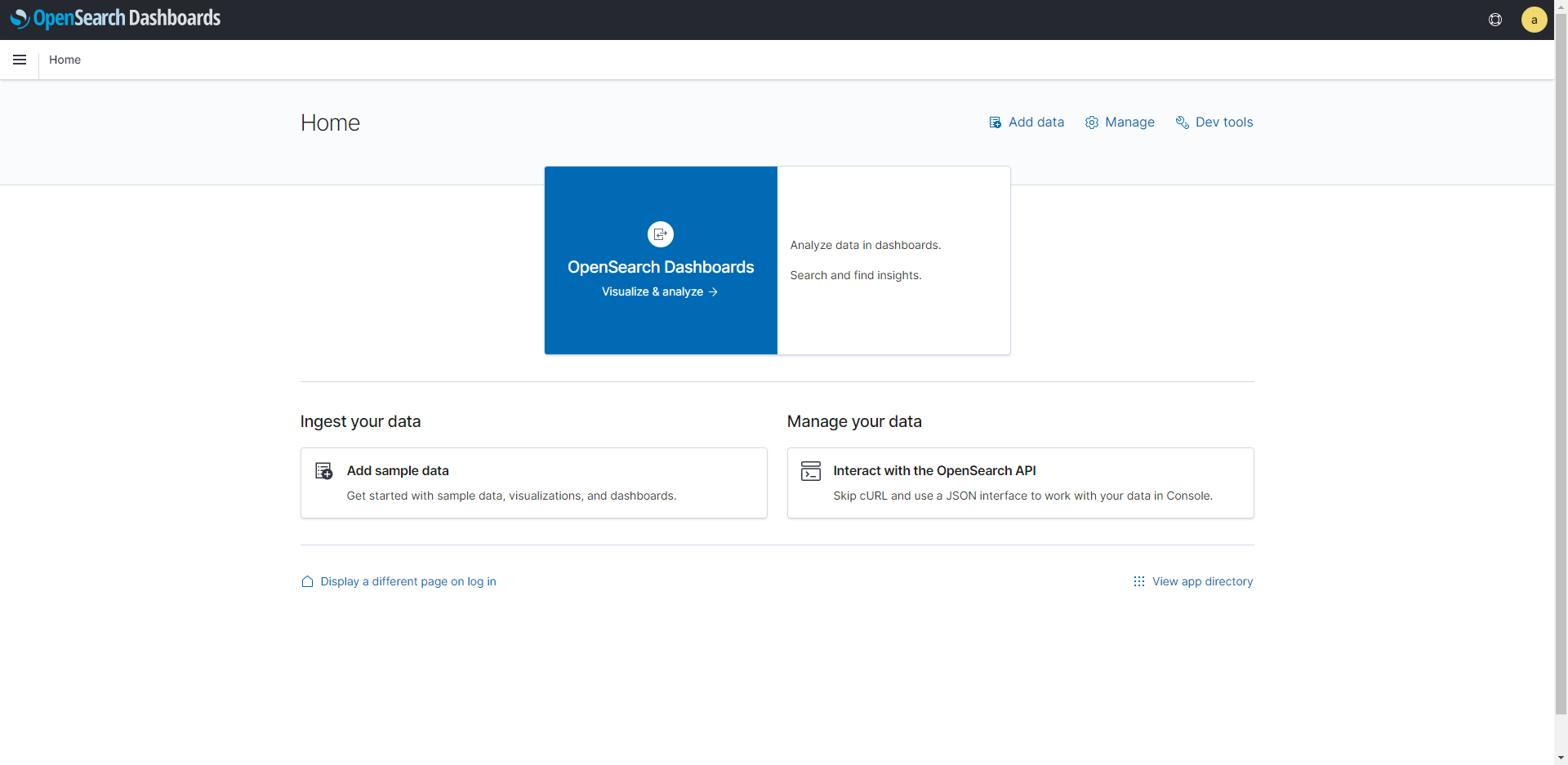Click the OpenSearch Dashboards logo
Viewport: 1568px width, 765px height.
click(115, 18)
